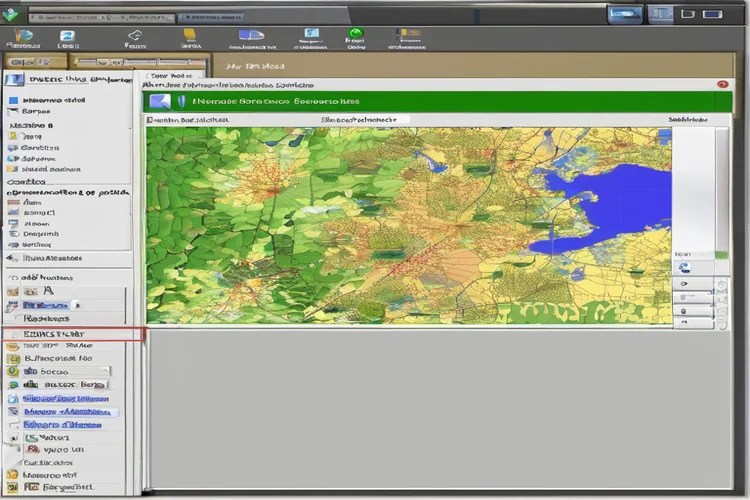
Task: Click the blue picture icon in green header
Action: tap(160, 101)
